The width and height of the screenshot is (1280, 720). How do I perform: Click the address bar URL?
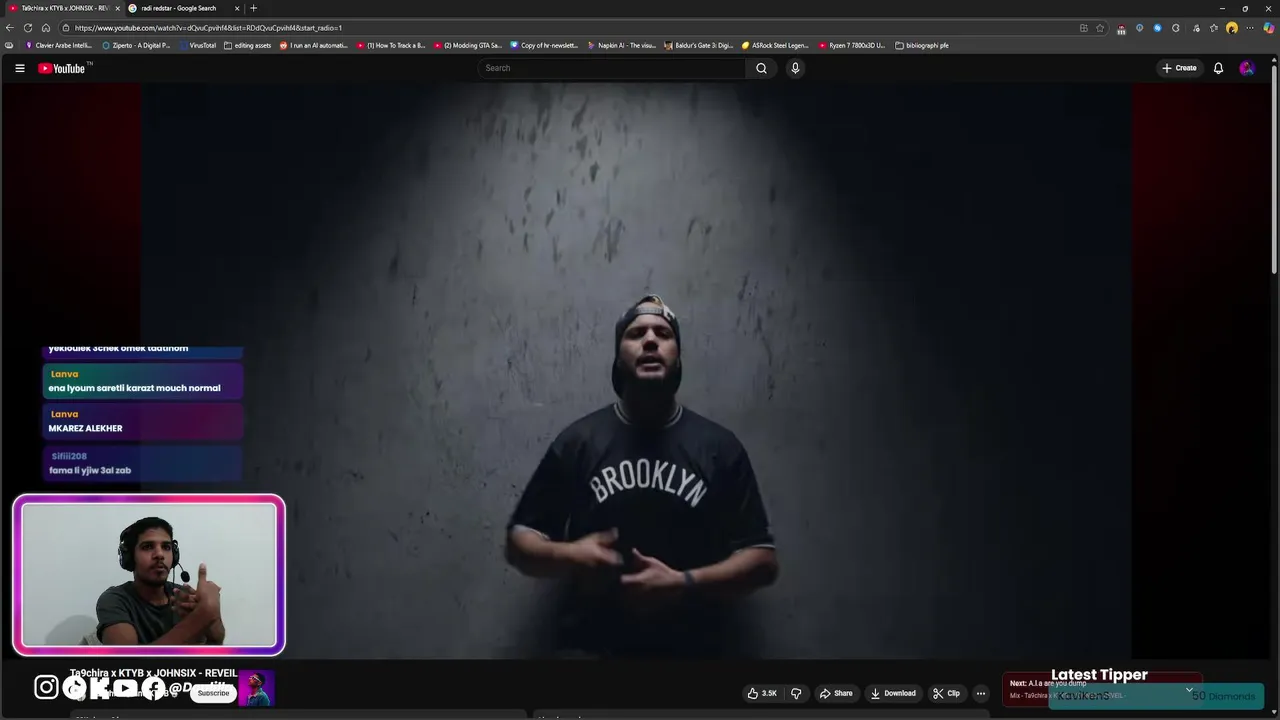tap(208, 28)
